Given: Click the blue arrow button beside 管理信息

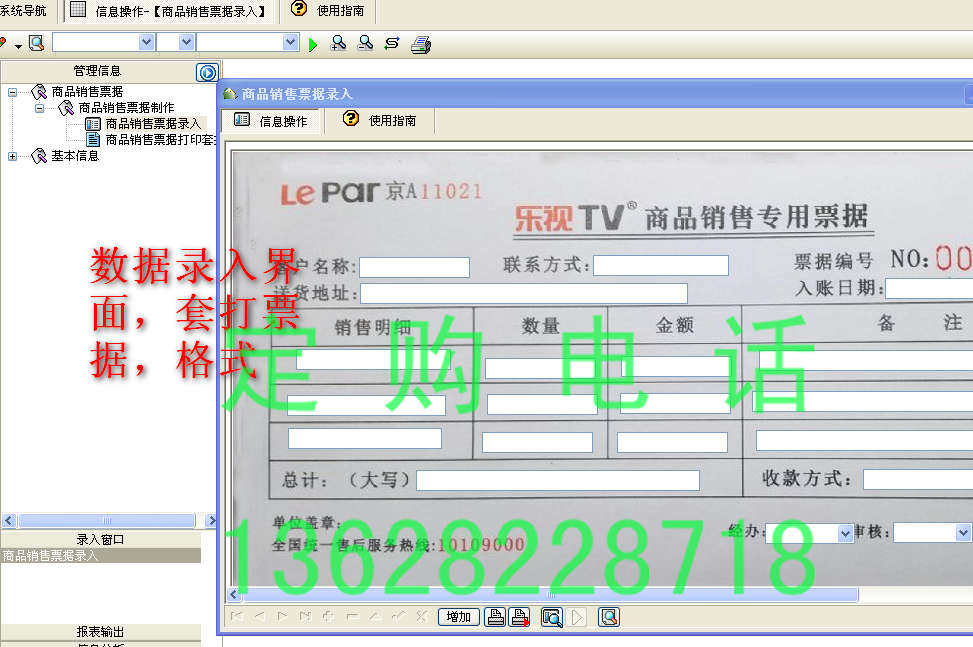Looking at the screenshot, I should pyautogui.click(x=207, y=73).
